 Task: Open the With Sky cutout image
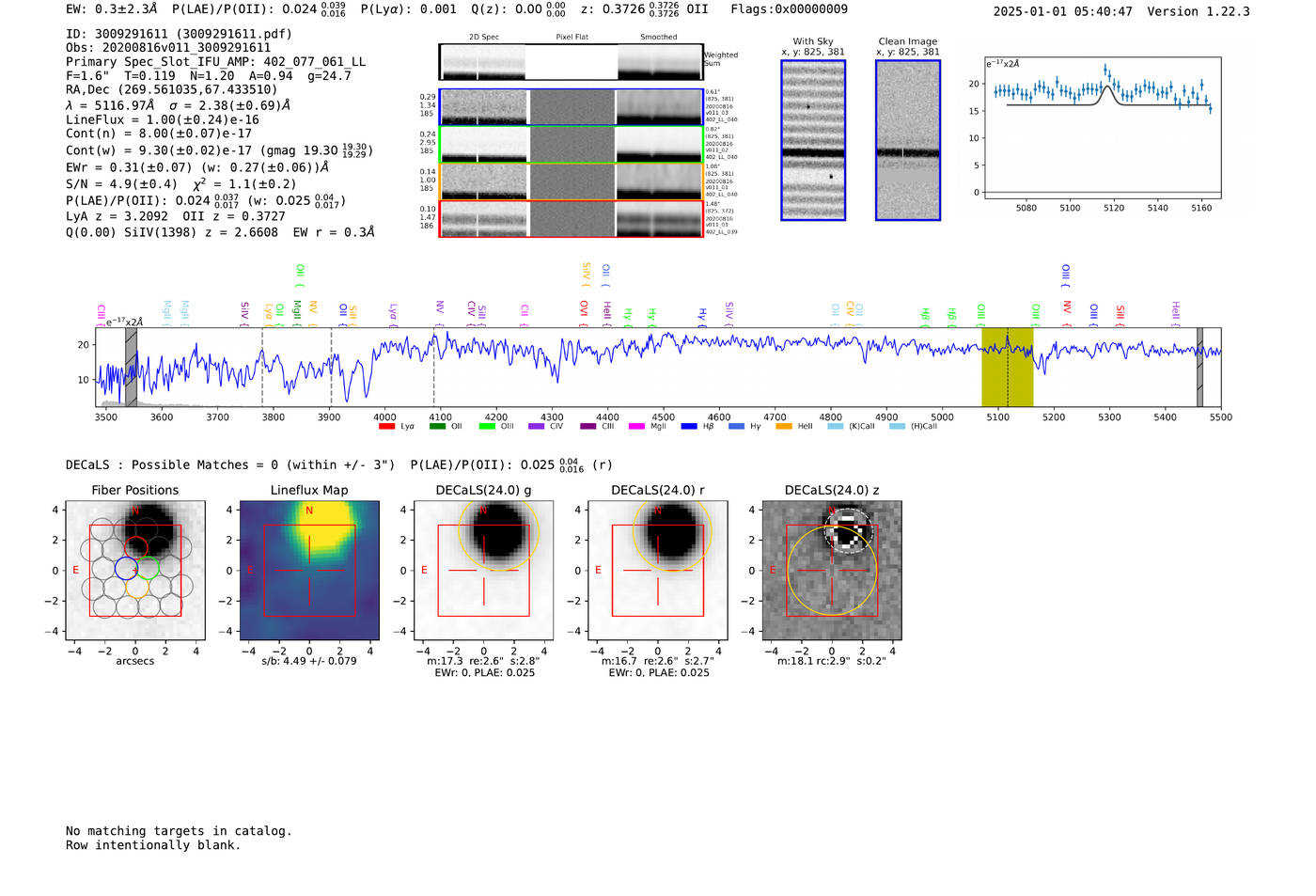[813, 140]
